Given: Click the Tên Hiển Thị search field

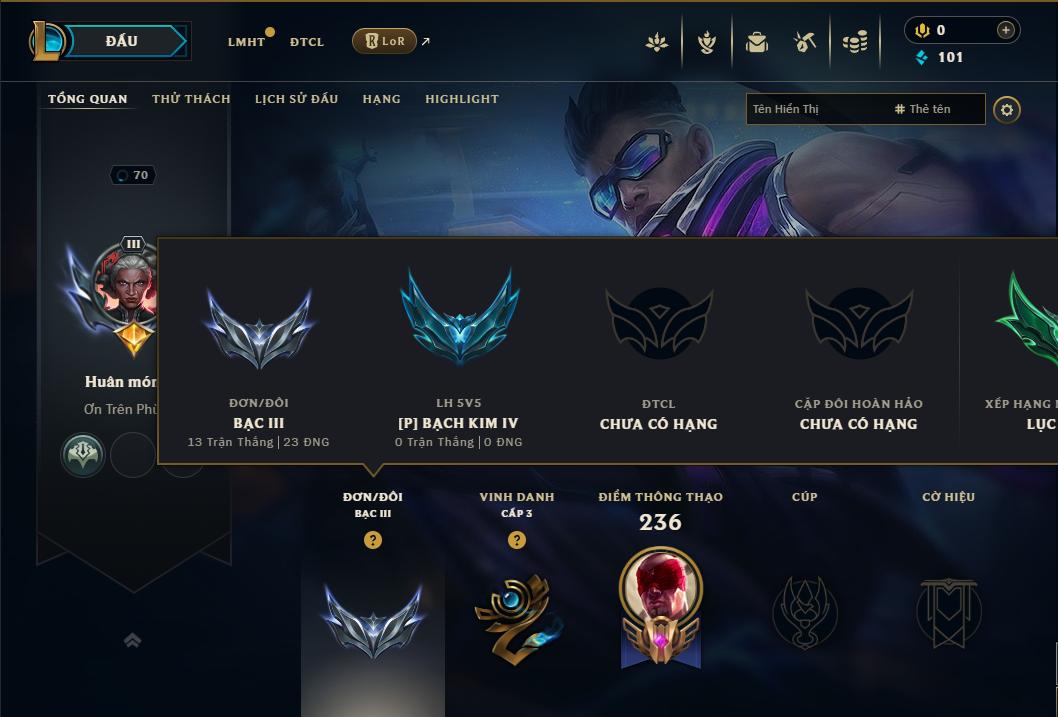Looking at the screenshot, I should 866,109.
